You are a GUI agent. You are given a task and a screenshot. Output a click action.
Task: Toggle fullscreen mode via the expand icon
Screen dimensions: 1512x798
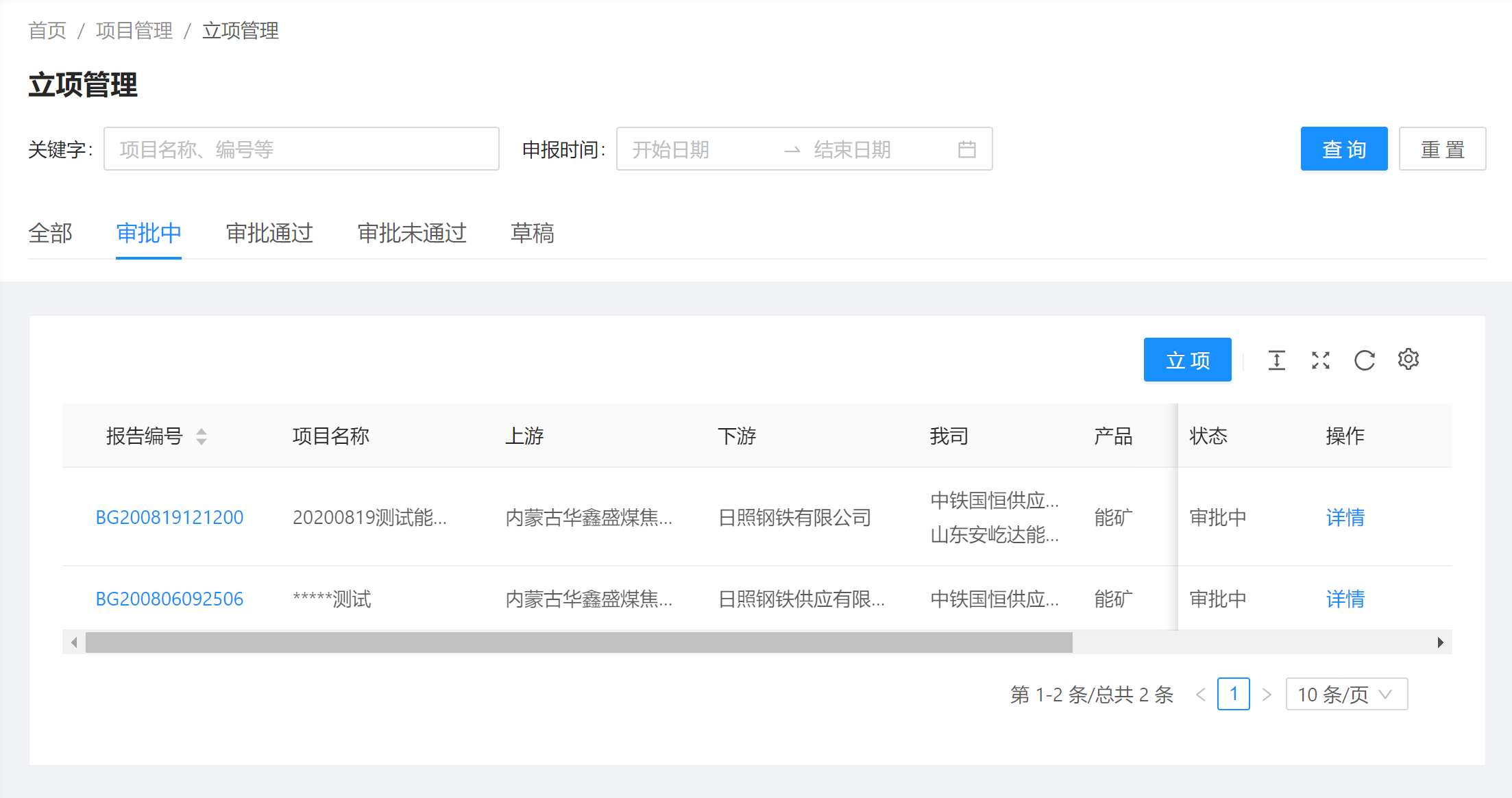(1320, 360)
